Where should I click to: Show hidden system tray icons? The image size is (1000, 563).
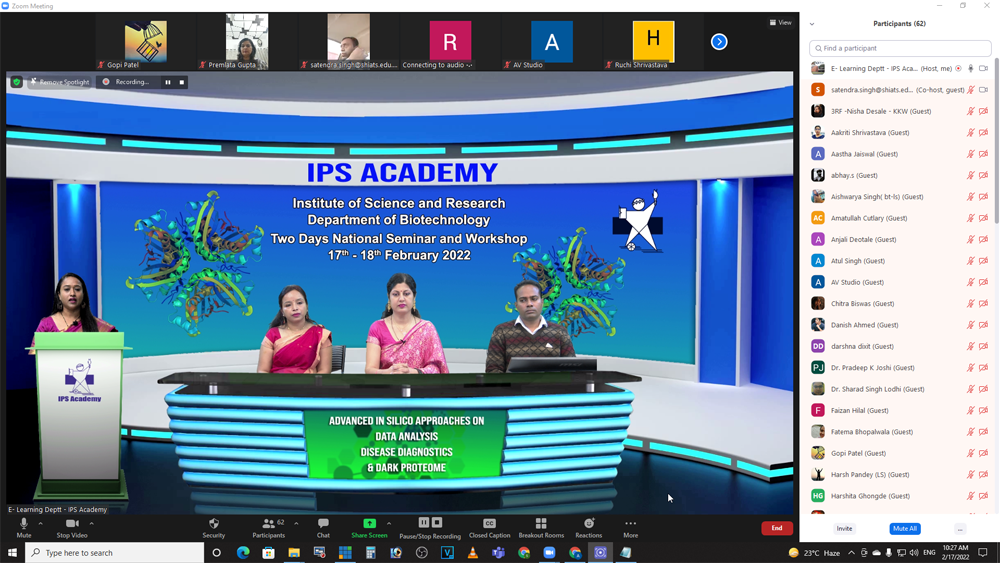tap(851, 553)
